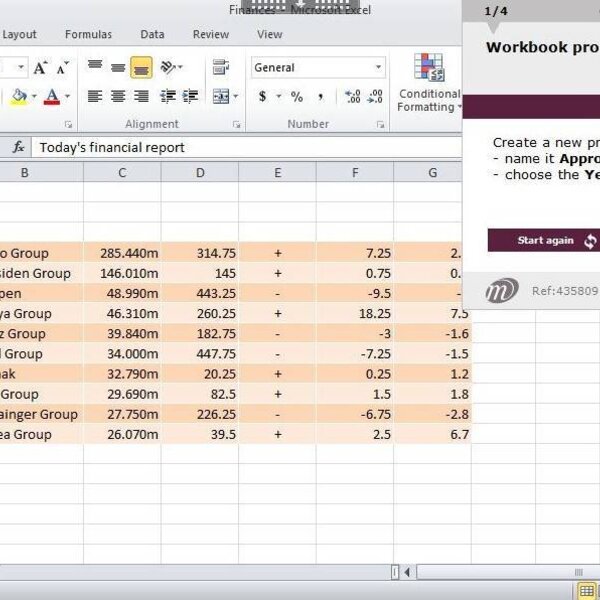Select column E header
The image size is (600, 600).
(277, 173)
